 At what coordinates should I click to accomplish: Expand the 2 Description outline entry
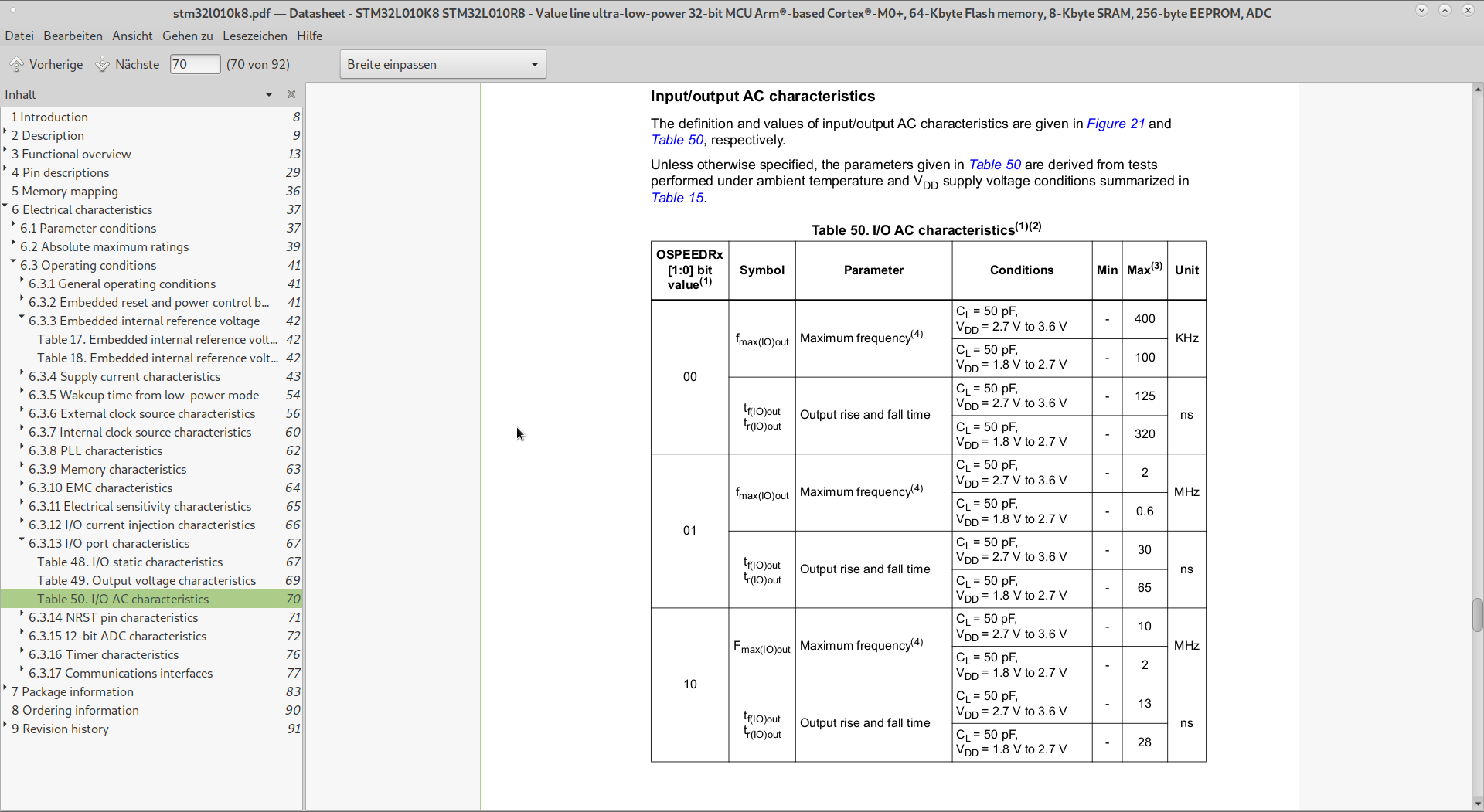click(5, 132)
